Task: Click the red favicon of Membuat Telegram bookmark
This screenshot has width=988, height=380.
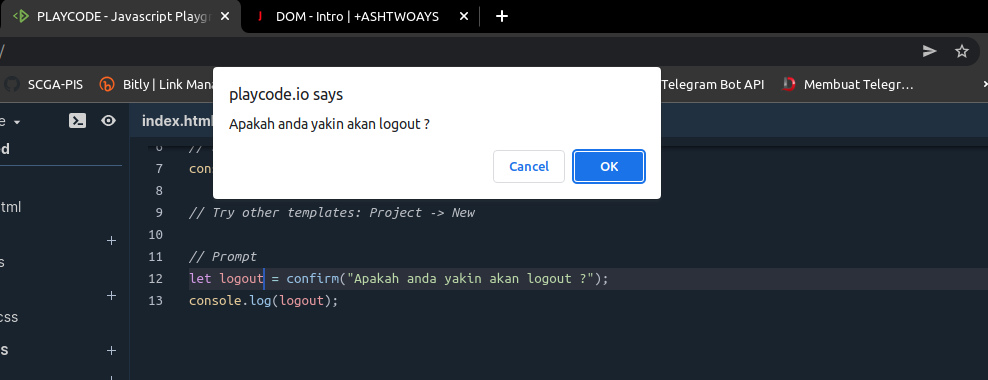Action: 789,84
